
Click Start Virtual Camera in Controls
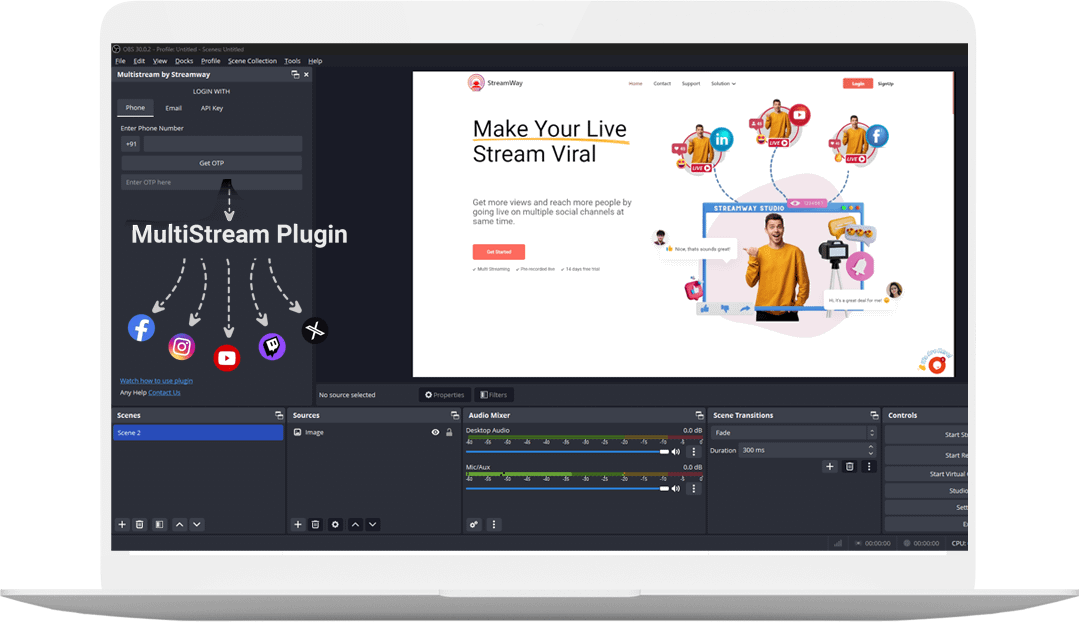pyautogui.click(x=926, y=474)
